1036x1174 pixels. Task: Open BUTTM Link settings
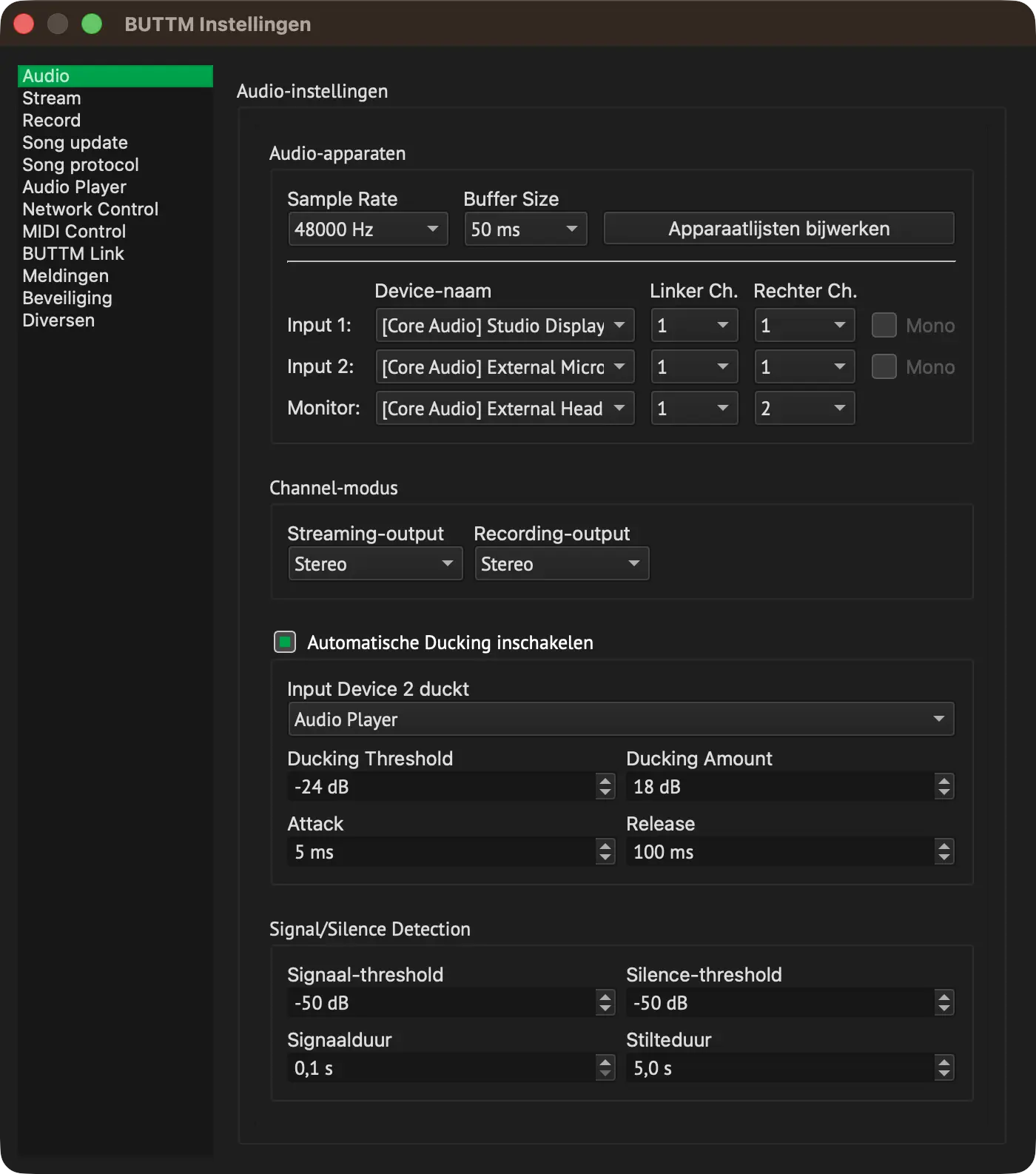point(115,254)
